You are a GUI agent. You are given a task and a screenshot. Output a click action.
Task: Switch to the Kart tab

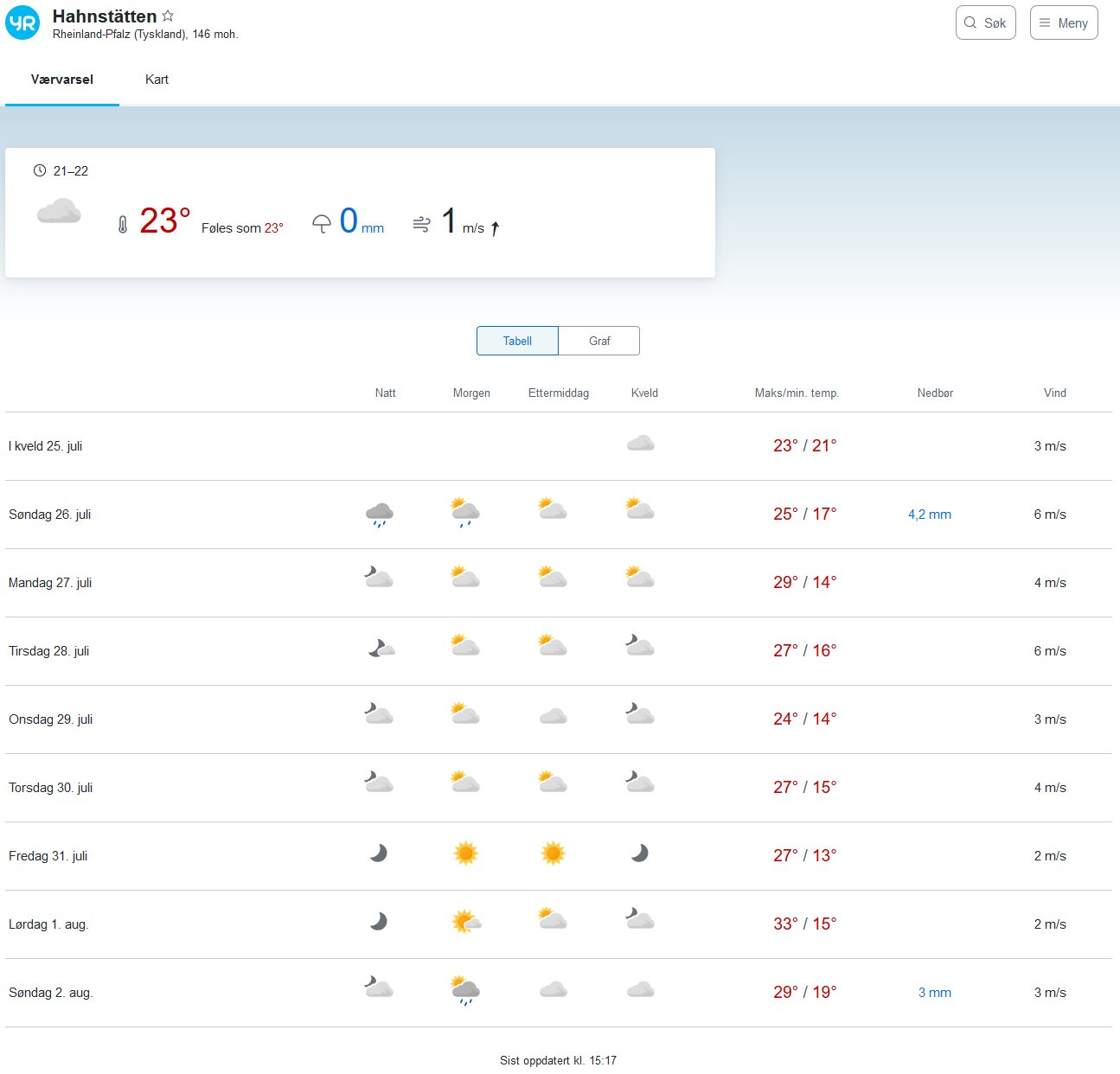pos(157,80)
